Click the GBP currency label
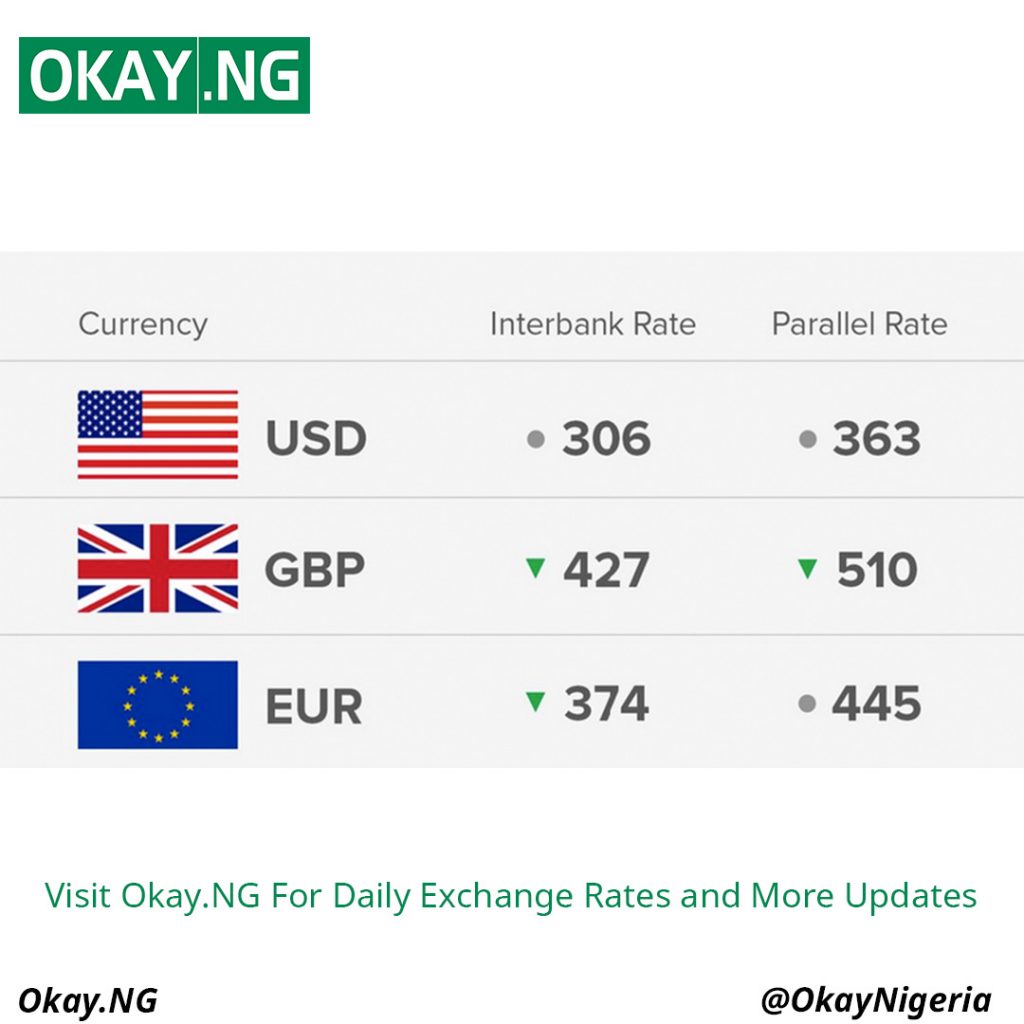The height and width of the screenshot is (1024, 1024). tap(314, 570)
